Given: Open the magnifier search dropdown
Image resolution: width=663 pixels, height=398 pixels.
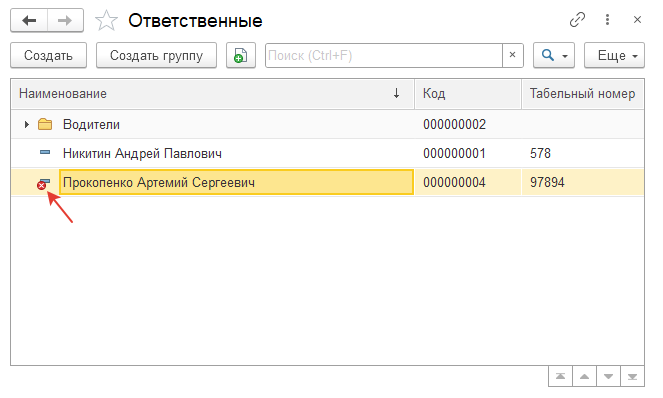Looking at the screenshot, I should [554, 55].
